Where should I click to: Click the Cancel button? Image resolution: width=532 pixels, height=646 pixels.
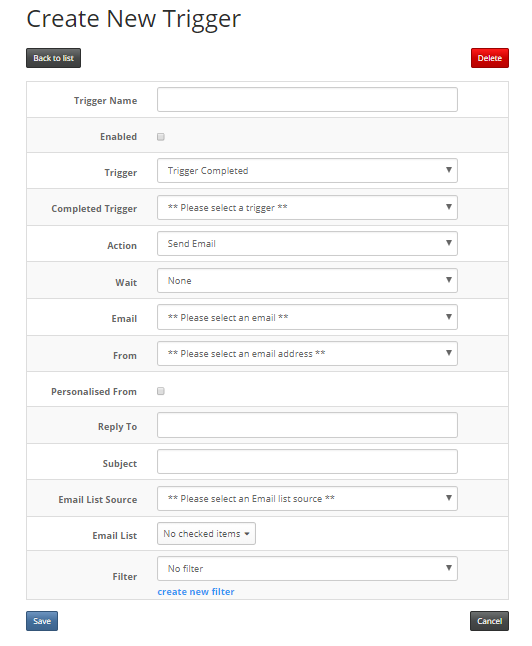coord(490,621)
